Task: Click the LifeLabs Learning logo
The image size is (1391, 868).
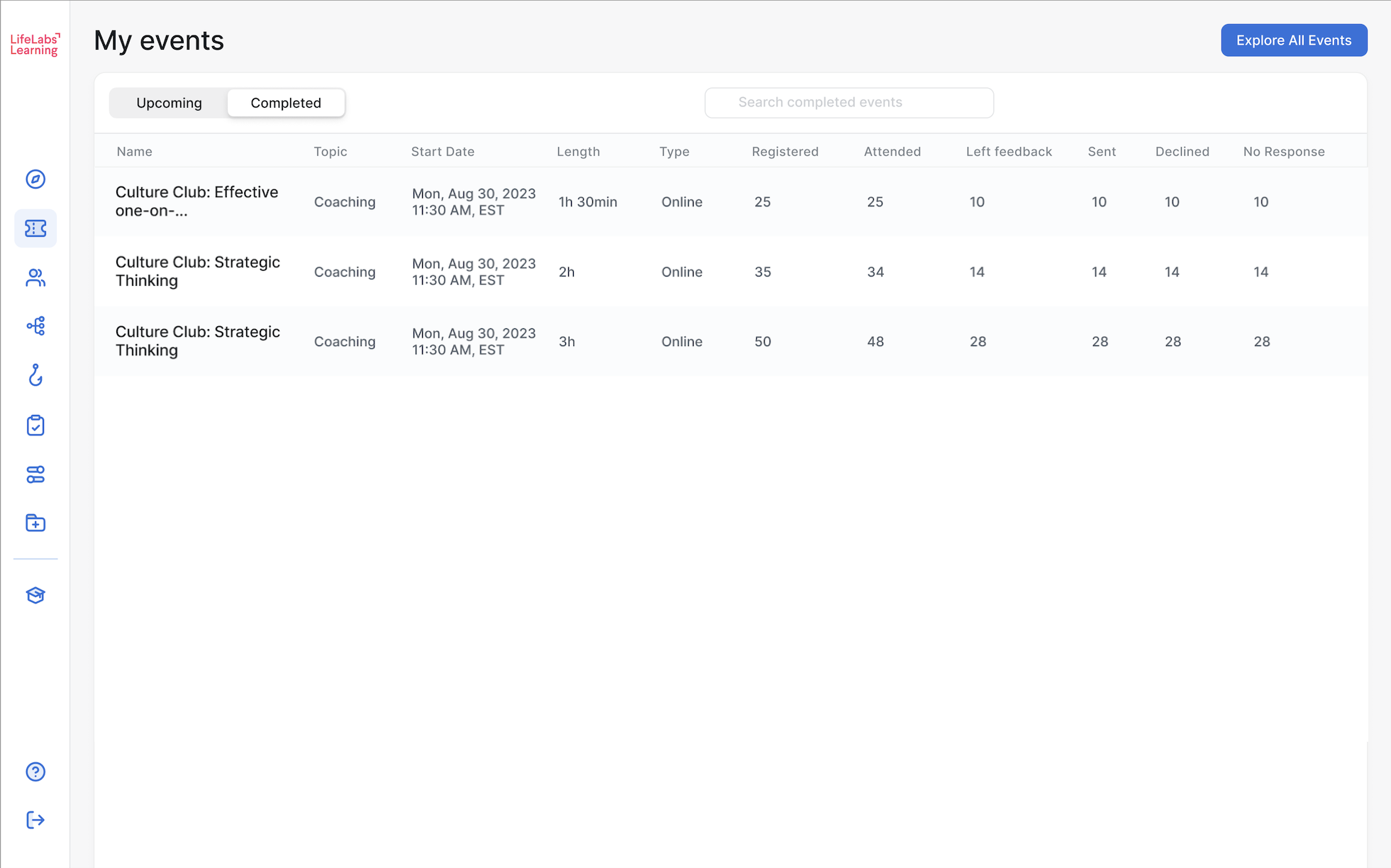Action: (35, 44)
